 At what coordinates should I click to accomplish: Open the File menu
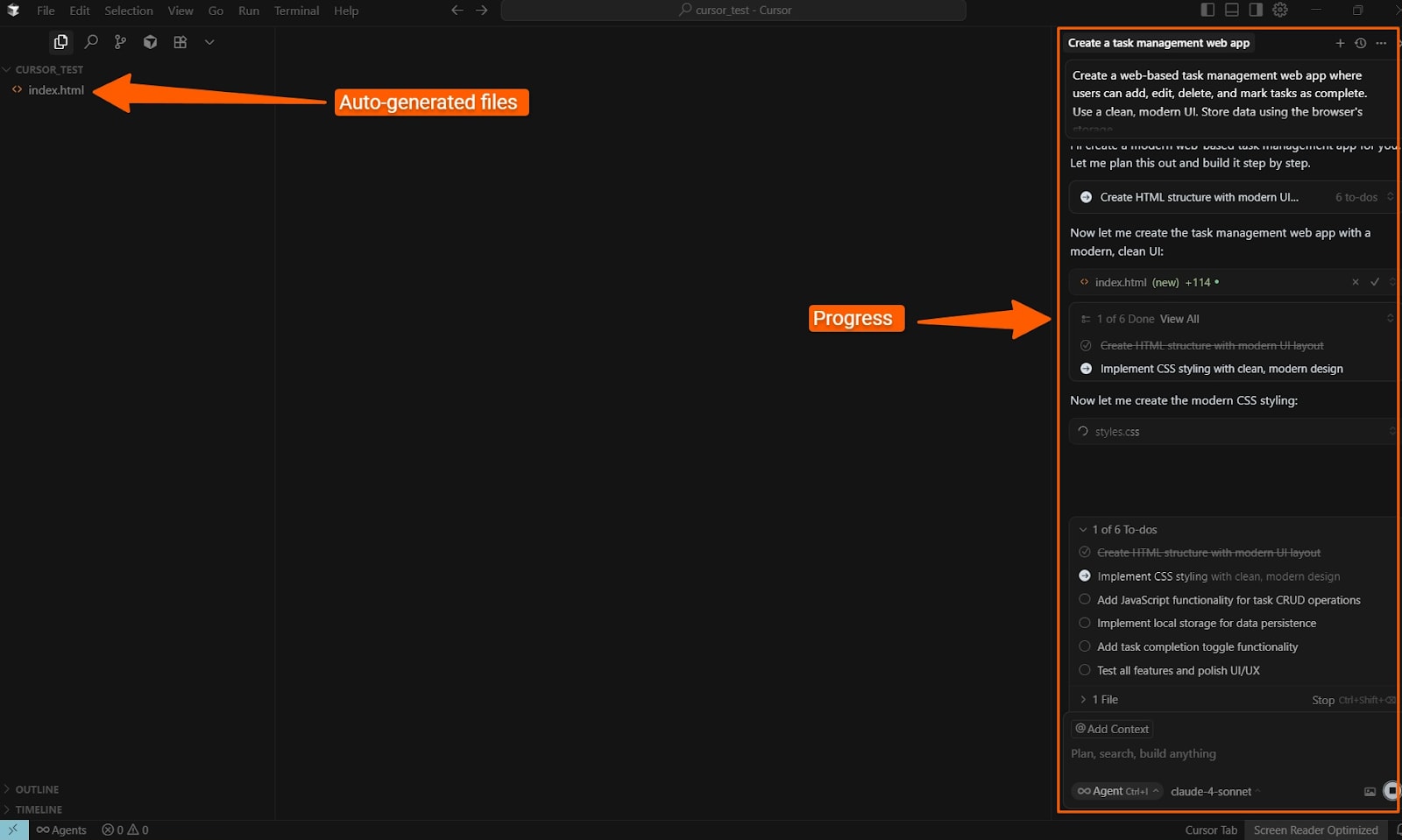pos(46,11)
